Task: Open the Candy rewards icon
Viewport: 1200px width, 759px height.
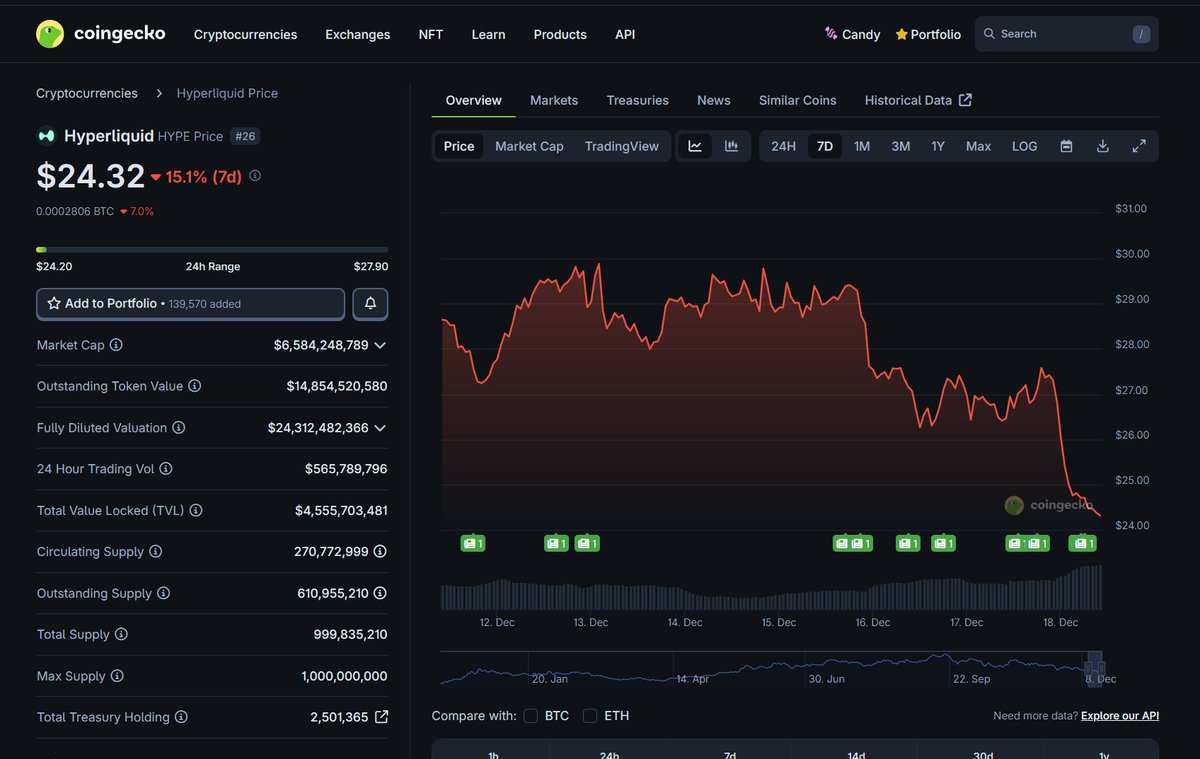Action: tap(831, 34)
